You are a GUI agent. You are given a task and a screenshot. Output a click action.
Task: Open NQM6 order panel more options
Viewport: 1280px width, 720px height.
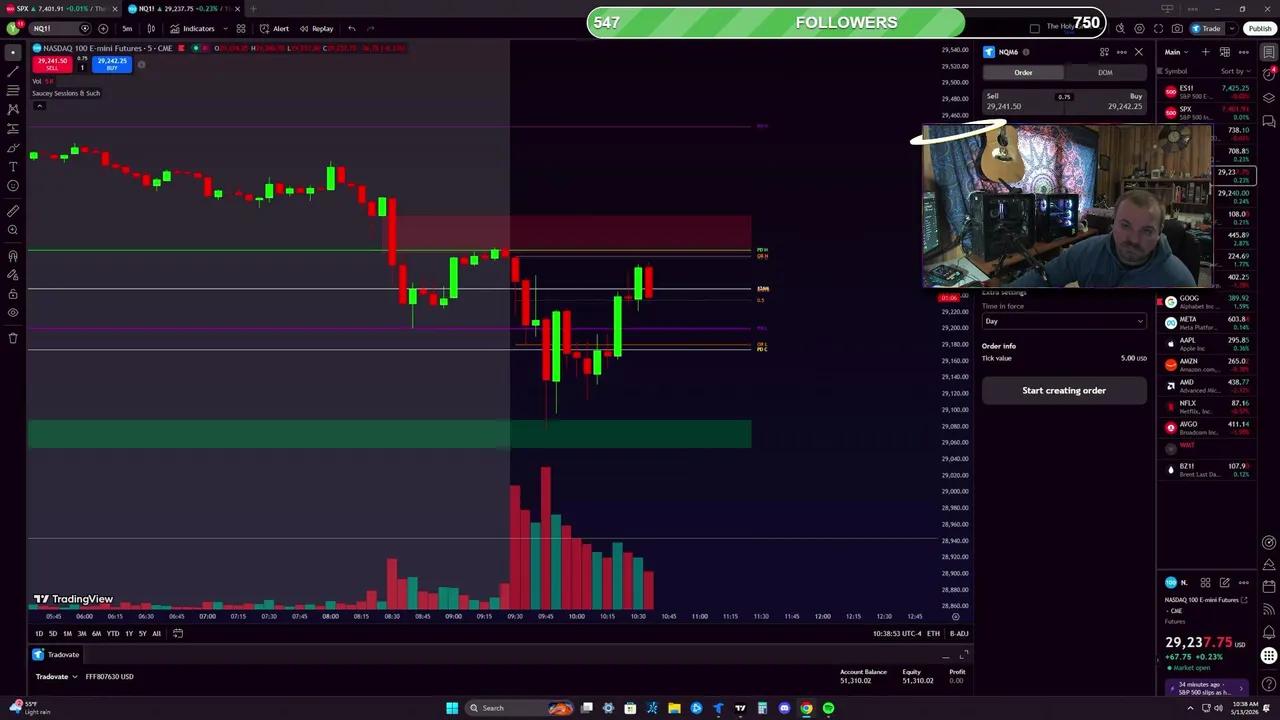coord(1121,52)
